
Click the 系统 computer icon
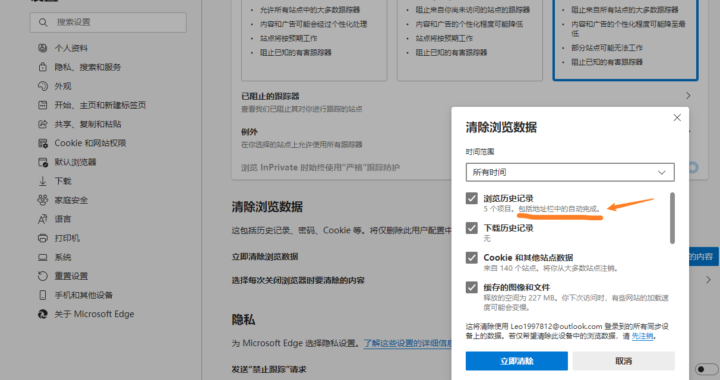[x=43, y=257]
